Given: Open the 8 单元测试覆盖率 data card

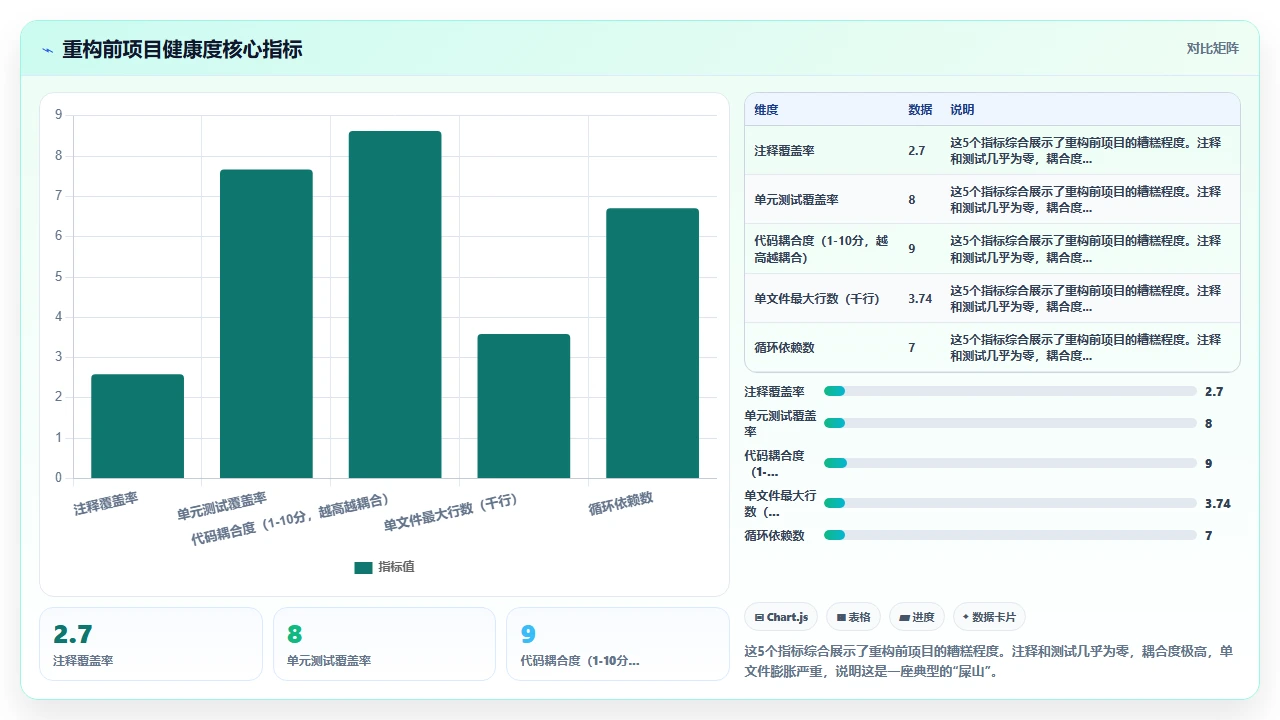Looking at the screenshot, I should click(384, 644).
